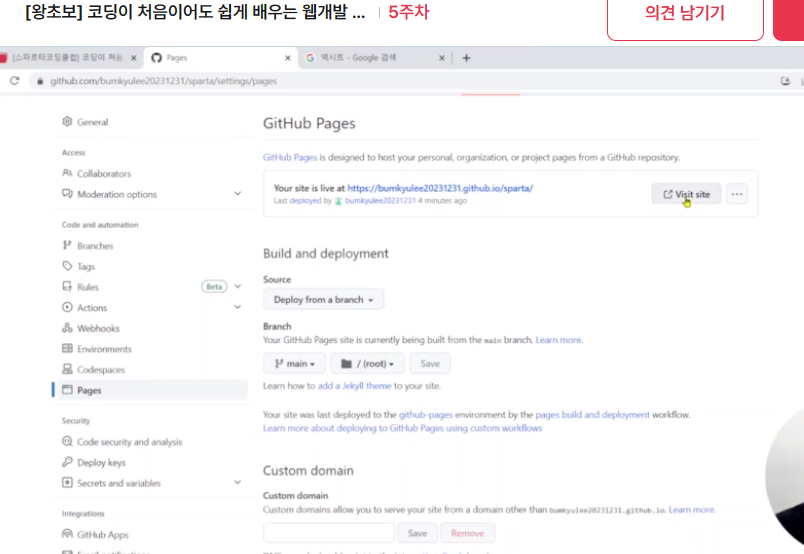Expand Secrets and variables chevron
The width and height of the screenshot is (804, 554).
pos(237,482)
